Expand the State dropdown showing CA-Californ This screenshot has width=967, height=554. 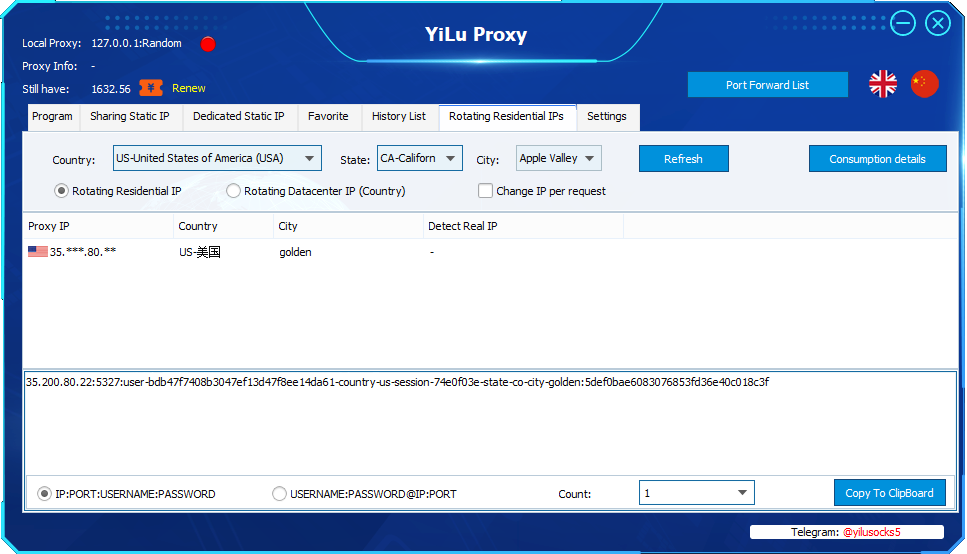pos(451,158)
